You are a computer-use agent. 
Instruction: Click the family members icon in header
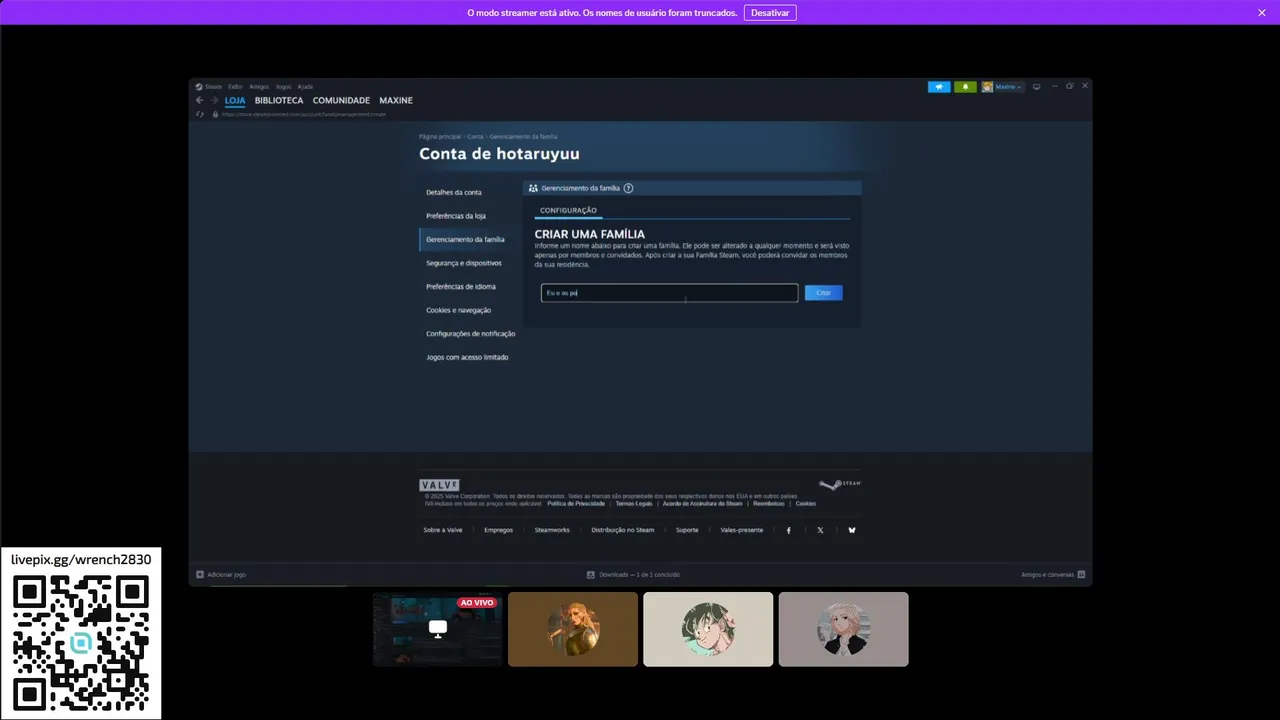pos(533,188)
